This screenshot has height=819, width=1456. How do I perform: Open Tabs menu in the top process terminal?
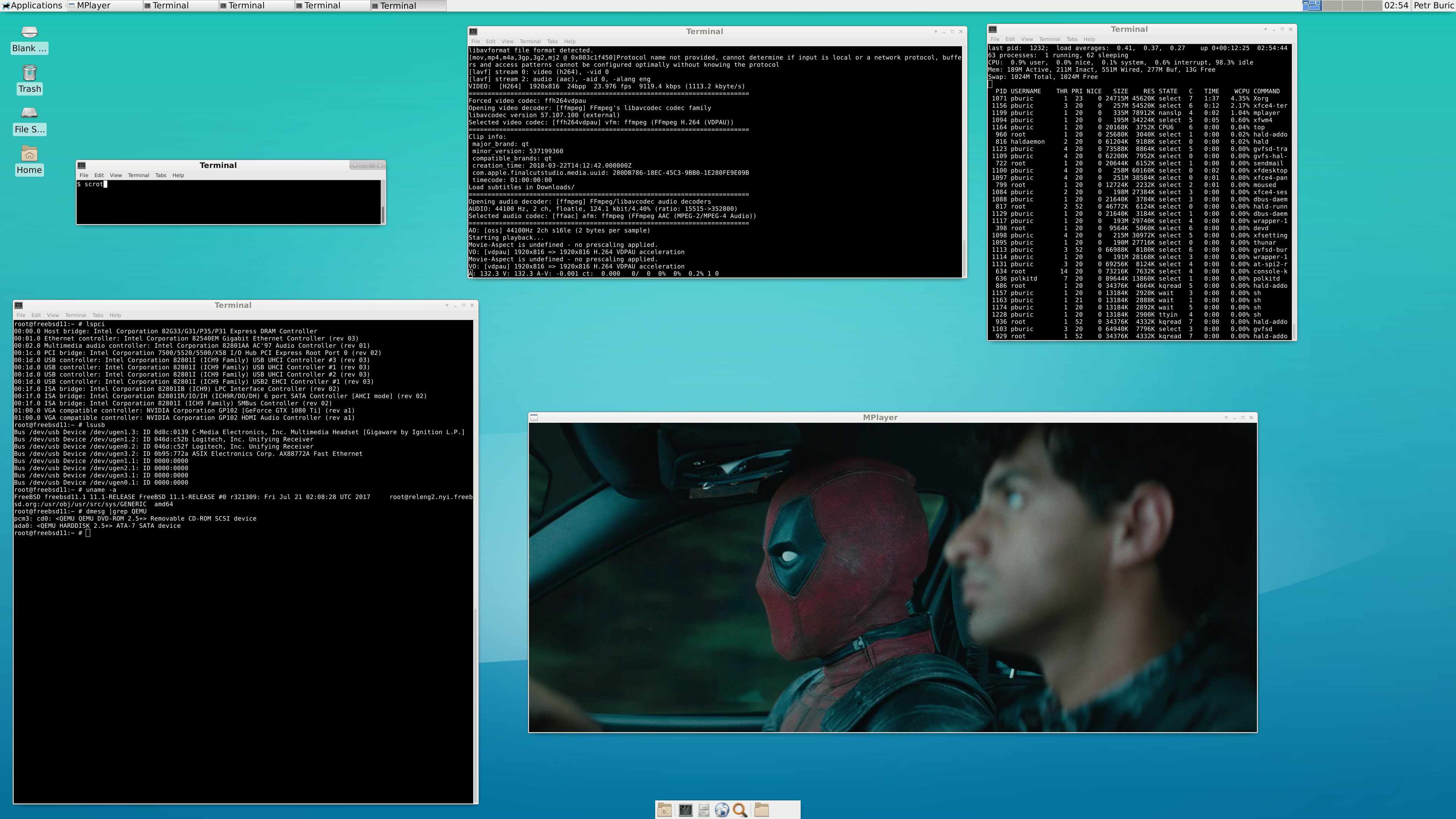point(1072,39)
